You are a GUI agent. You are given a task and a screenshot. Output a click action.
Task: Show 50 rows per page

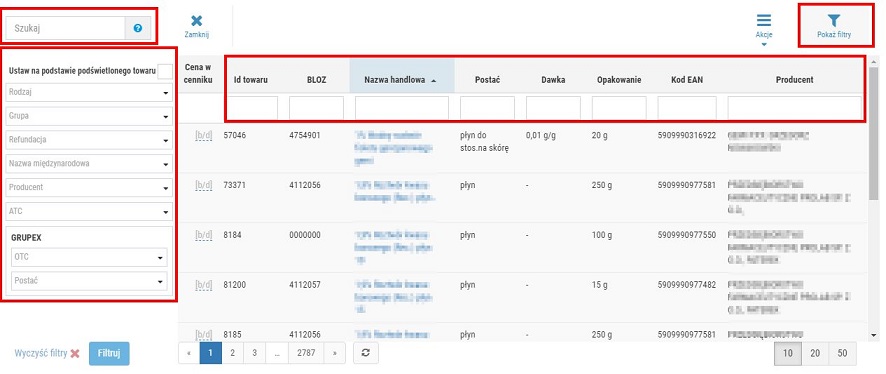(x=842, y=353)
